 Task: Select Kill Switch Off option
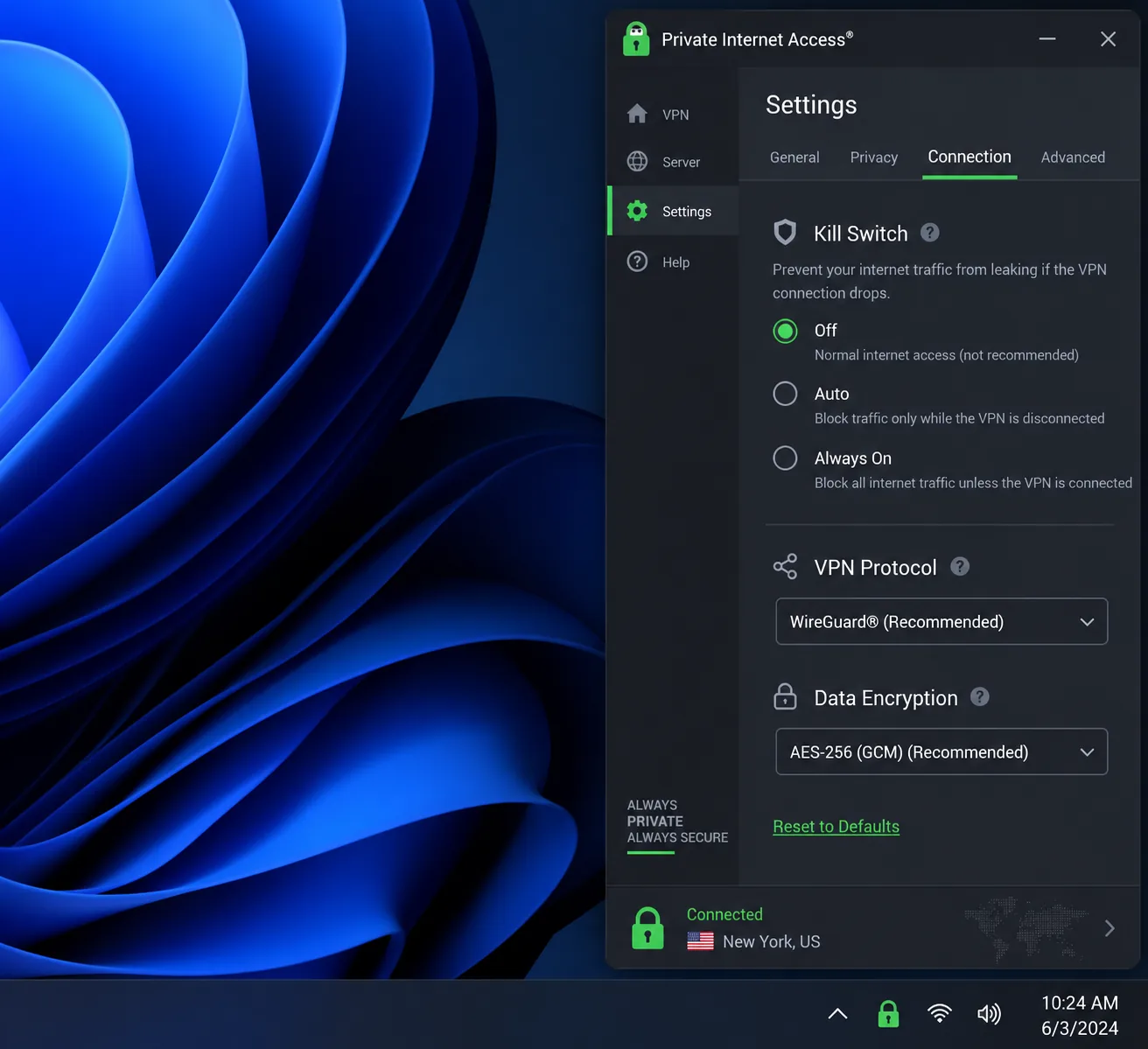coord(785,331)
